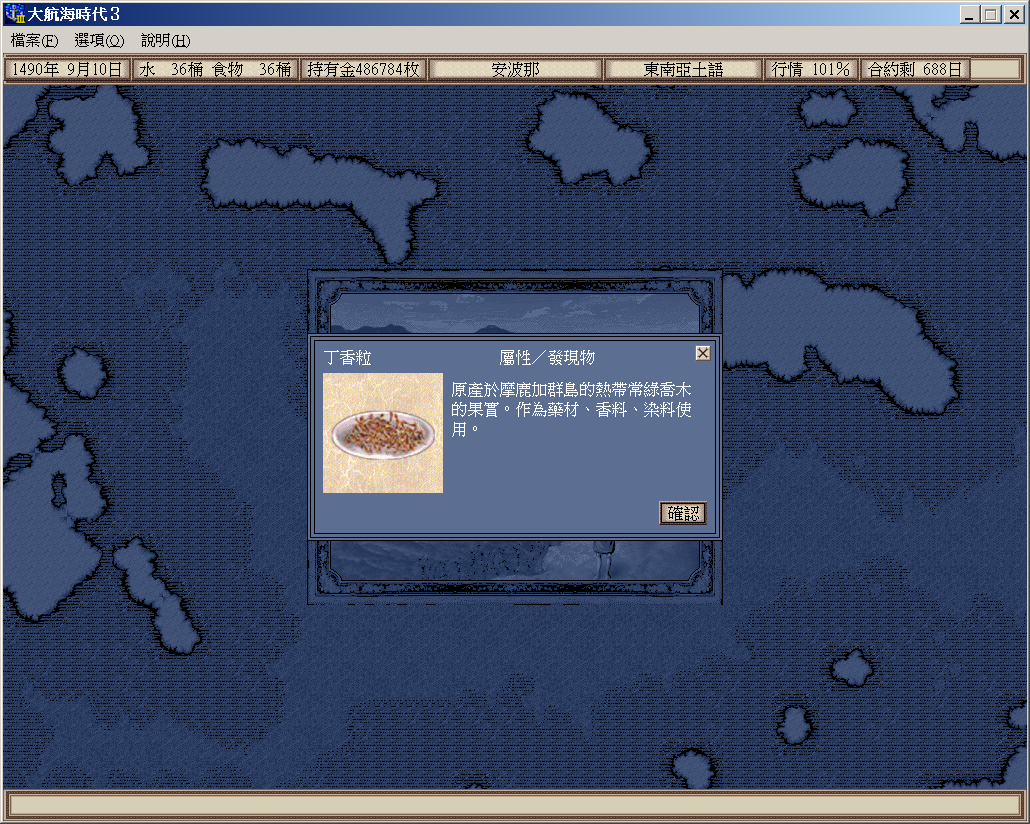Click the 水 36桶 食物 36桶 supplies panel
Image resolution: width=1030 pixels, height=824 pixels.
pos(215,70)
